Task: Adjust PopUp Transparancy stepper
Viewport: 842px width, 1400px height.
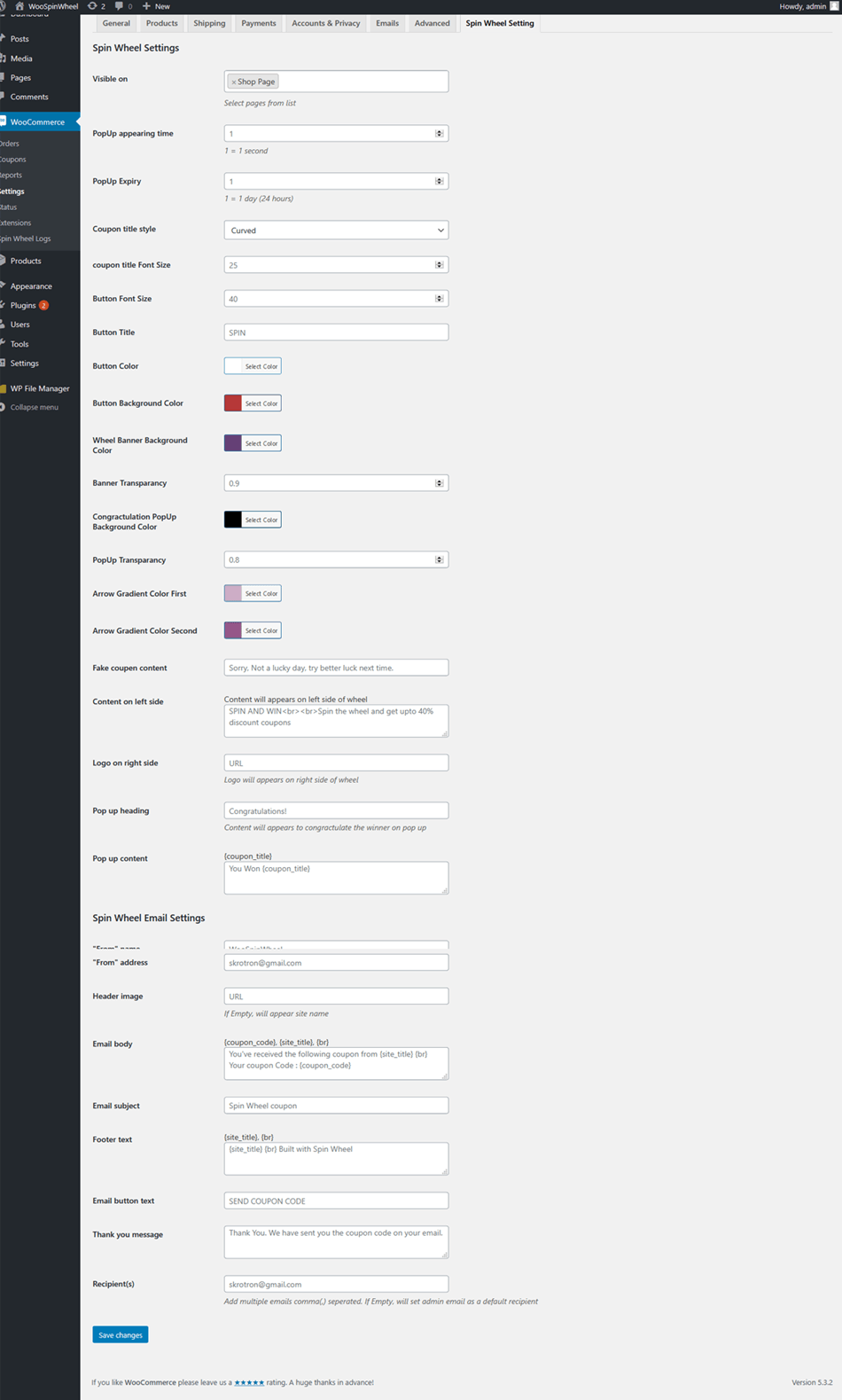Action: click(439, 559)
